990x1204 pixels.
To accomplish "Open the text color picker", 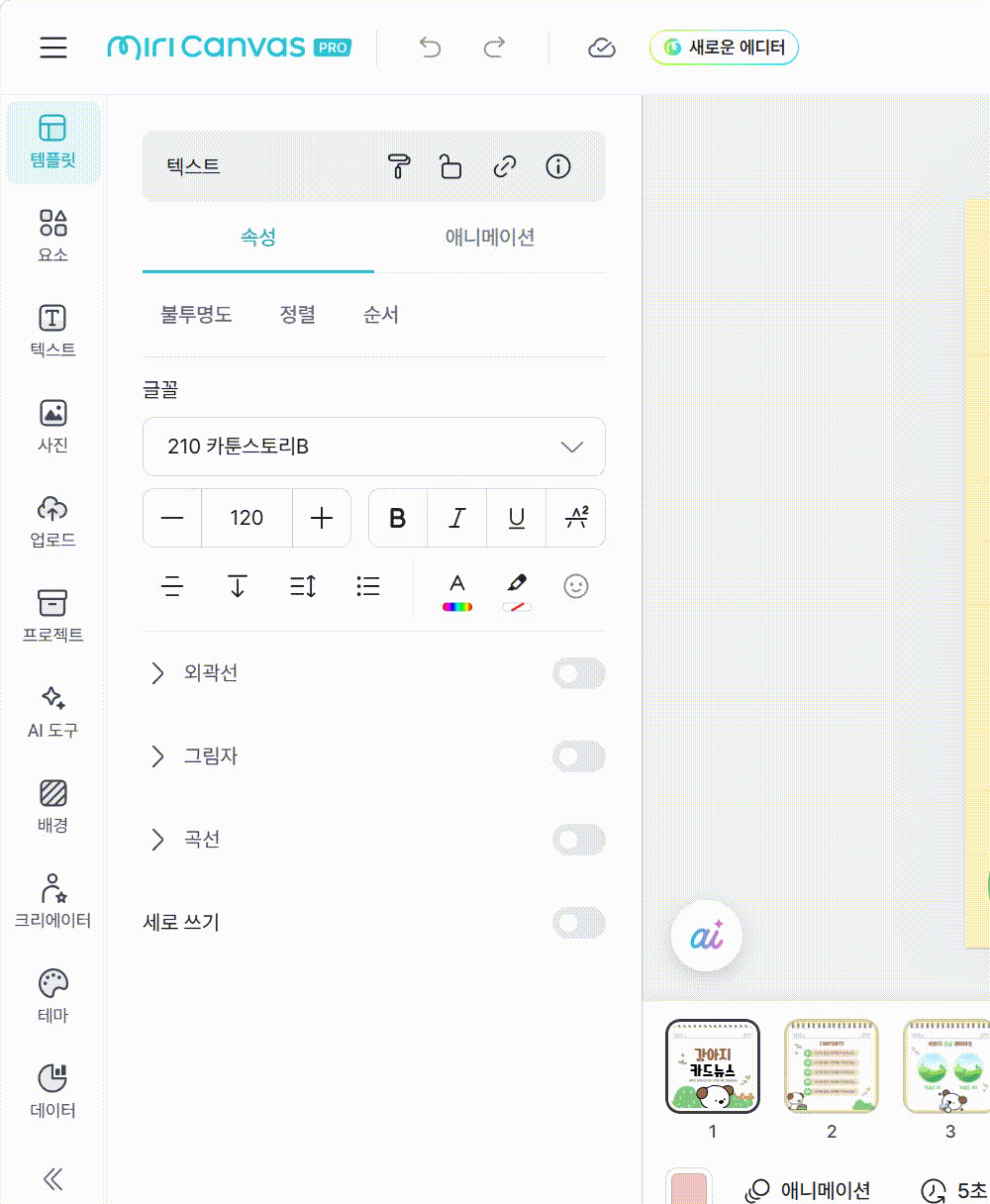I will pyautogui.click(x=456, y=589).
